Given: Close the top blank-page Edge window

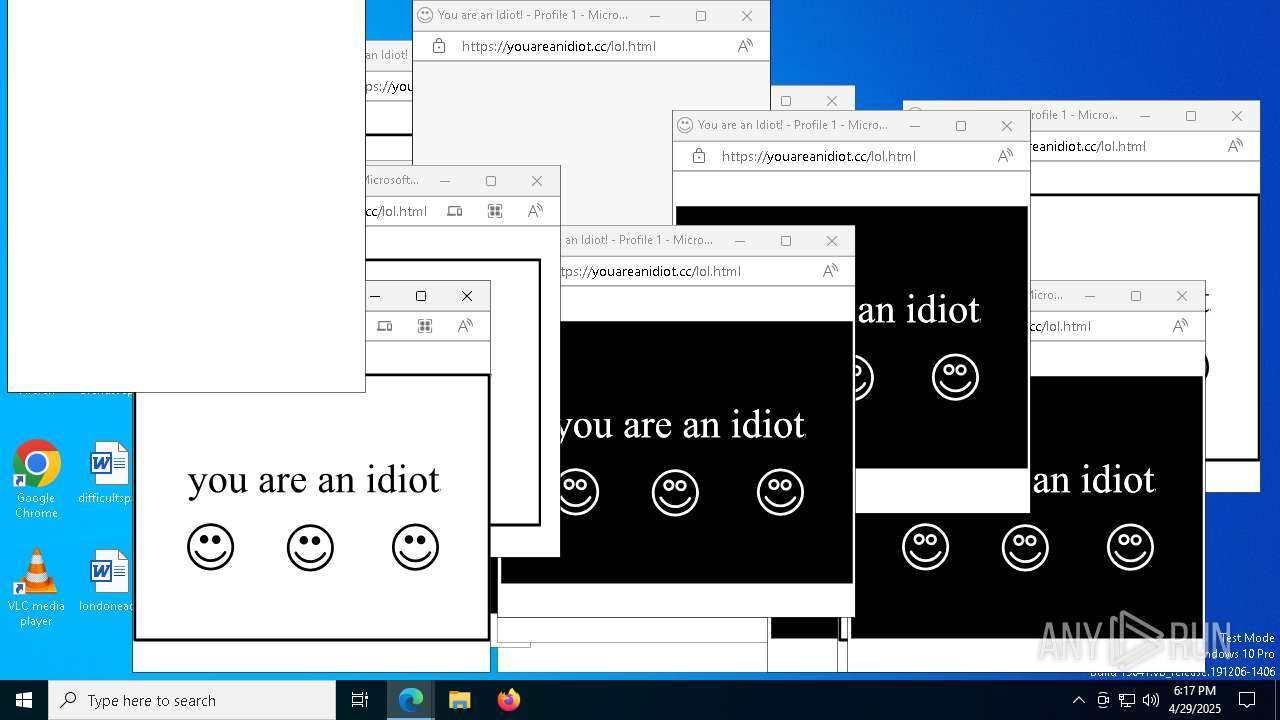Looking at the screenshot, I should pyautogui.click(x=747, y=16).
